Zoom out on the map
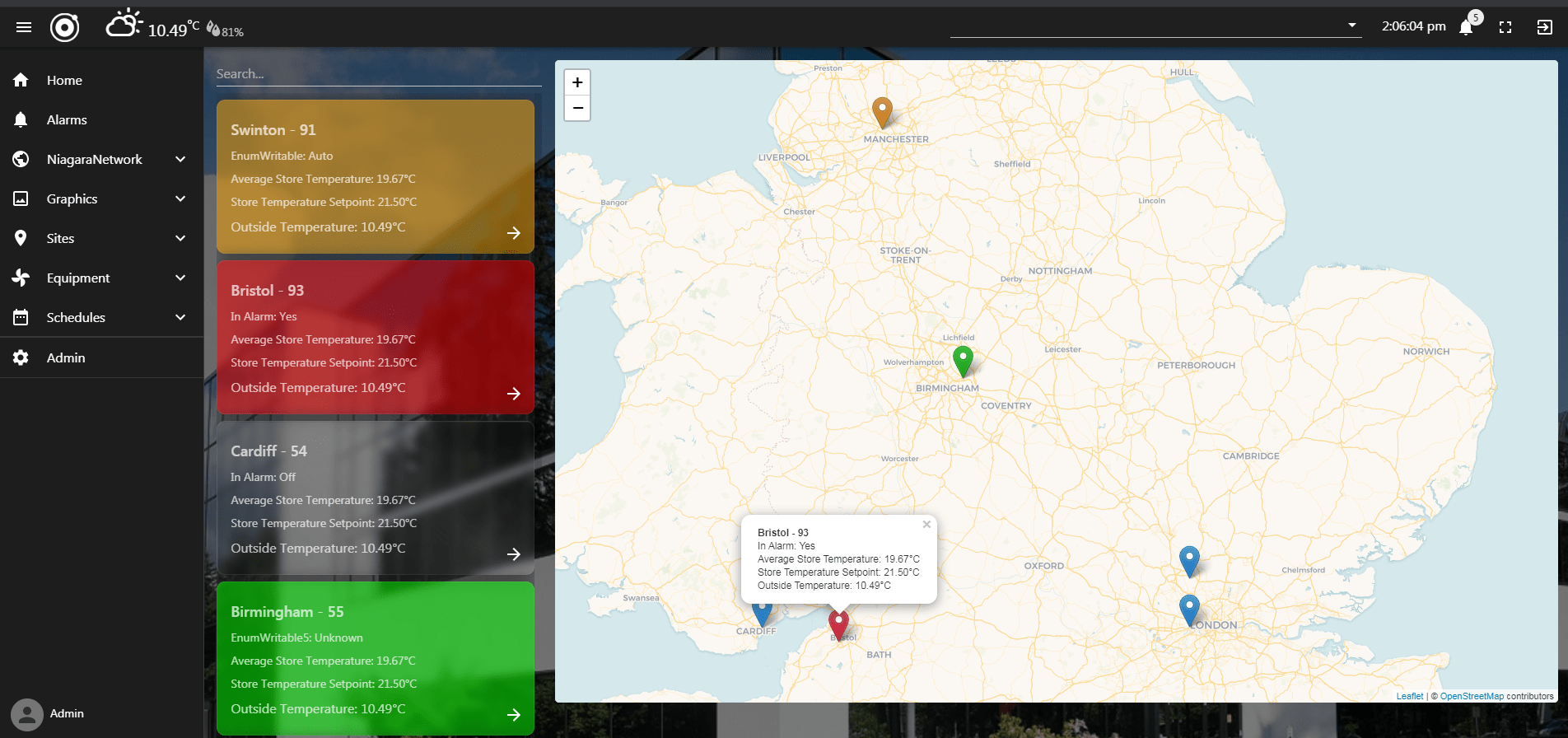Screen dimensions: 1568x738 tap(577, 108)
